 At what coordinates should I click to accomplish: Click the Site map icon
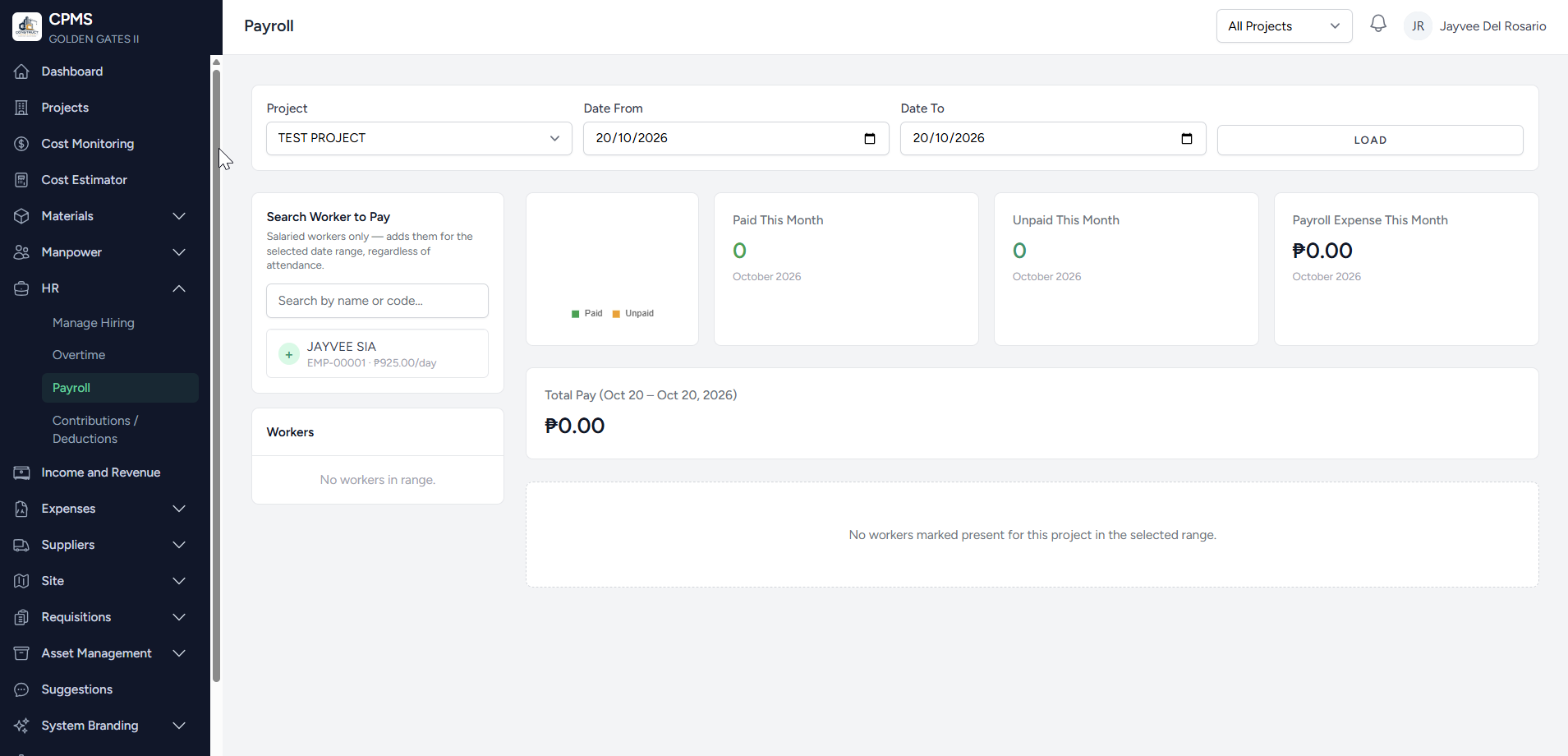click(21, 581)
